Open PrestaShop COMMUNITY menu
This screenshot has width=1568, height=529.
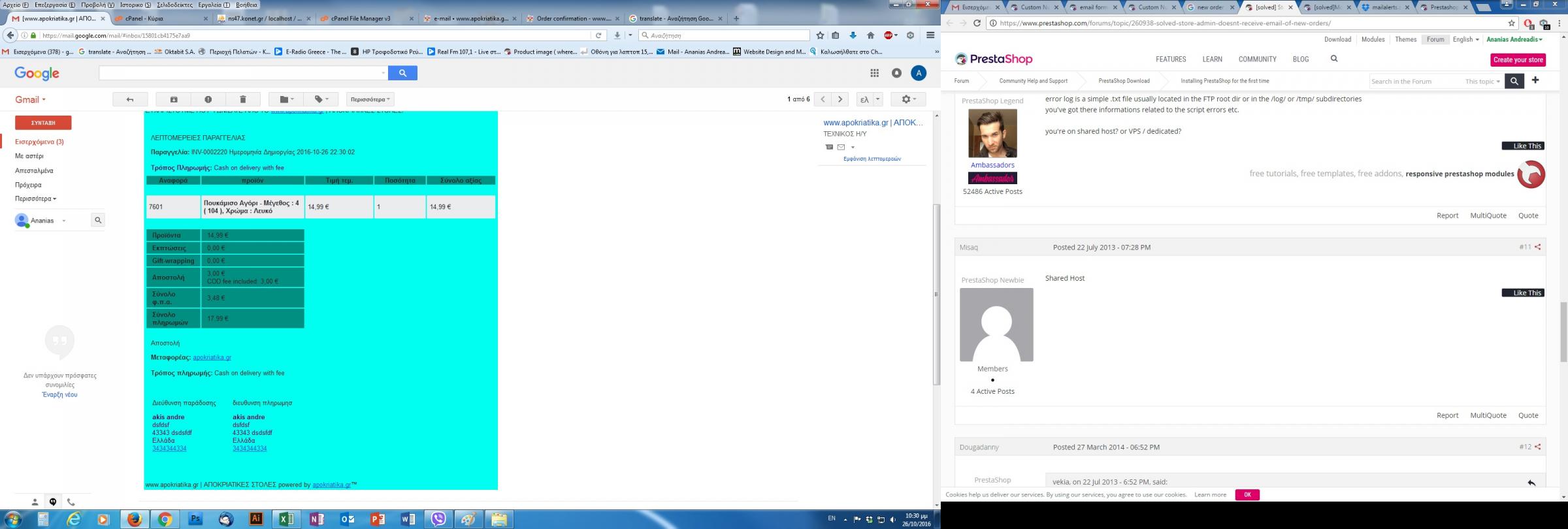point(1257,59)
